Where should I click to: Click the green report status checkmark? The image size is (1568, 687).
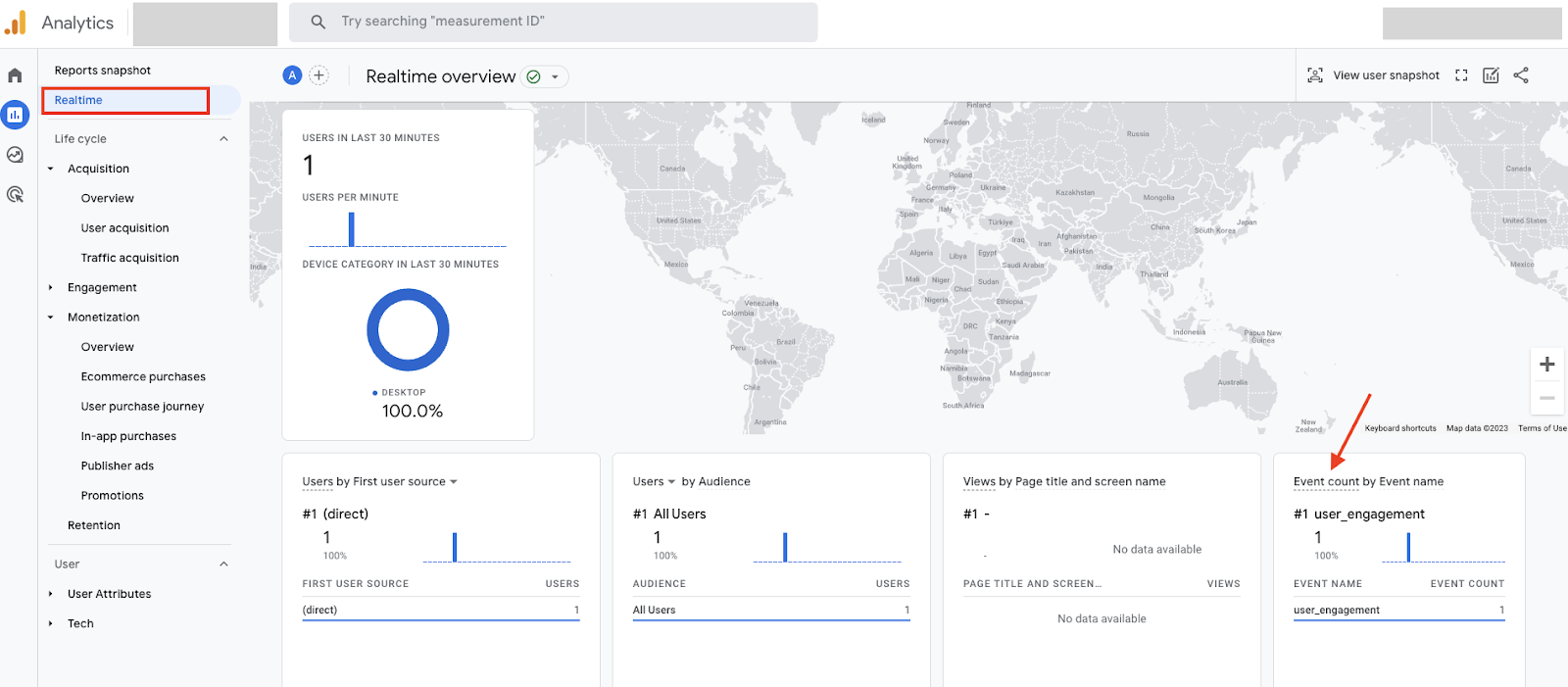(533, 76)
